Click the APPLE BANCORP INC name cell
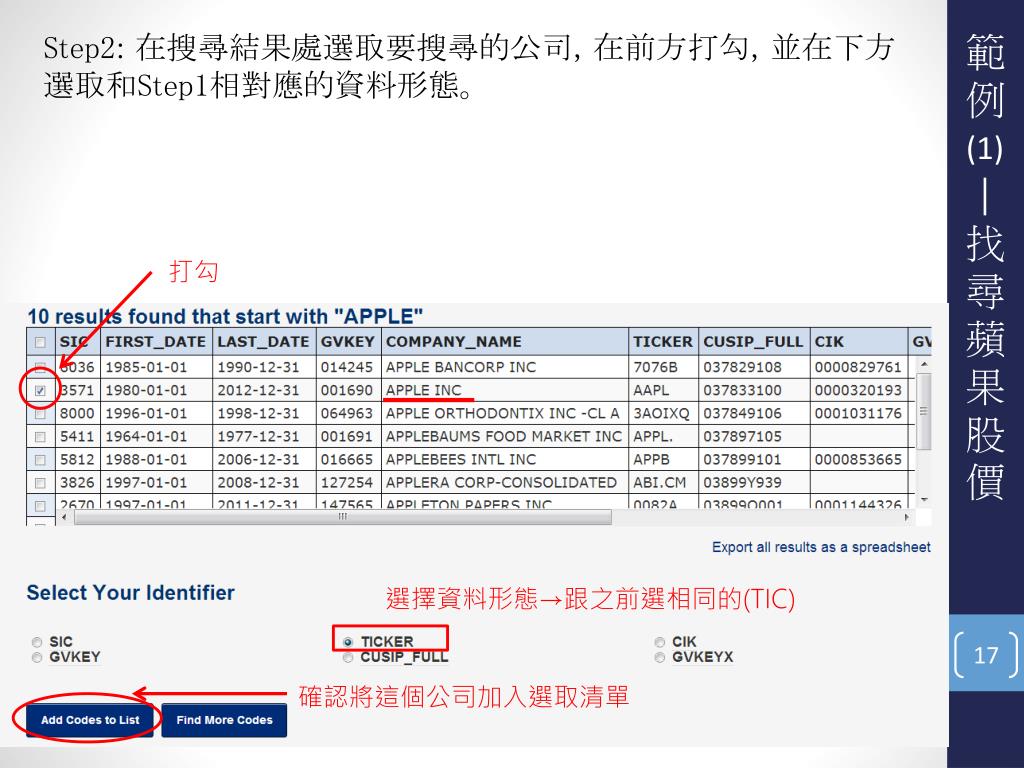The width and height of the screenshot is (1024, 768). pyautogui.click(x=505, y=367)
